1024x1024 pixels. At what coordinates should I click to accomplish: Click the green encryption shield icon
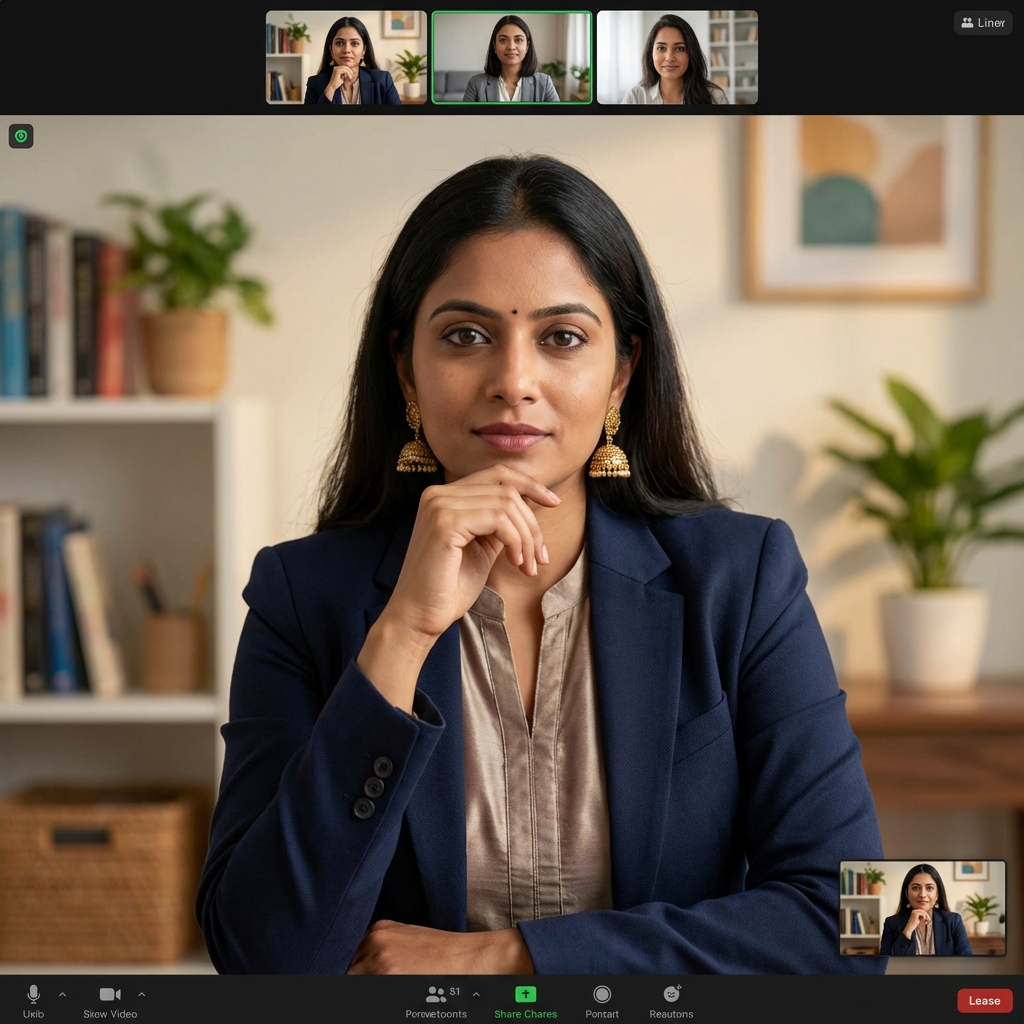(x=21, y=136)
